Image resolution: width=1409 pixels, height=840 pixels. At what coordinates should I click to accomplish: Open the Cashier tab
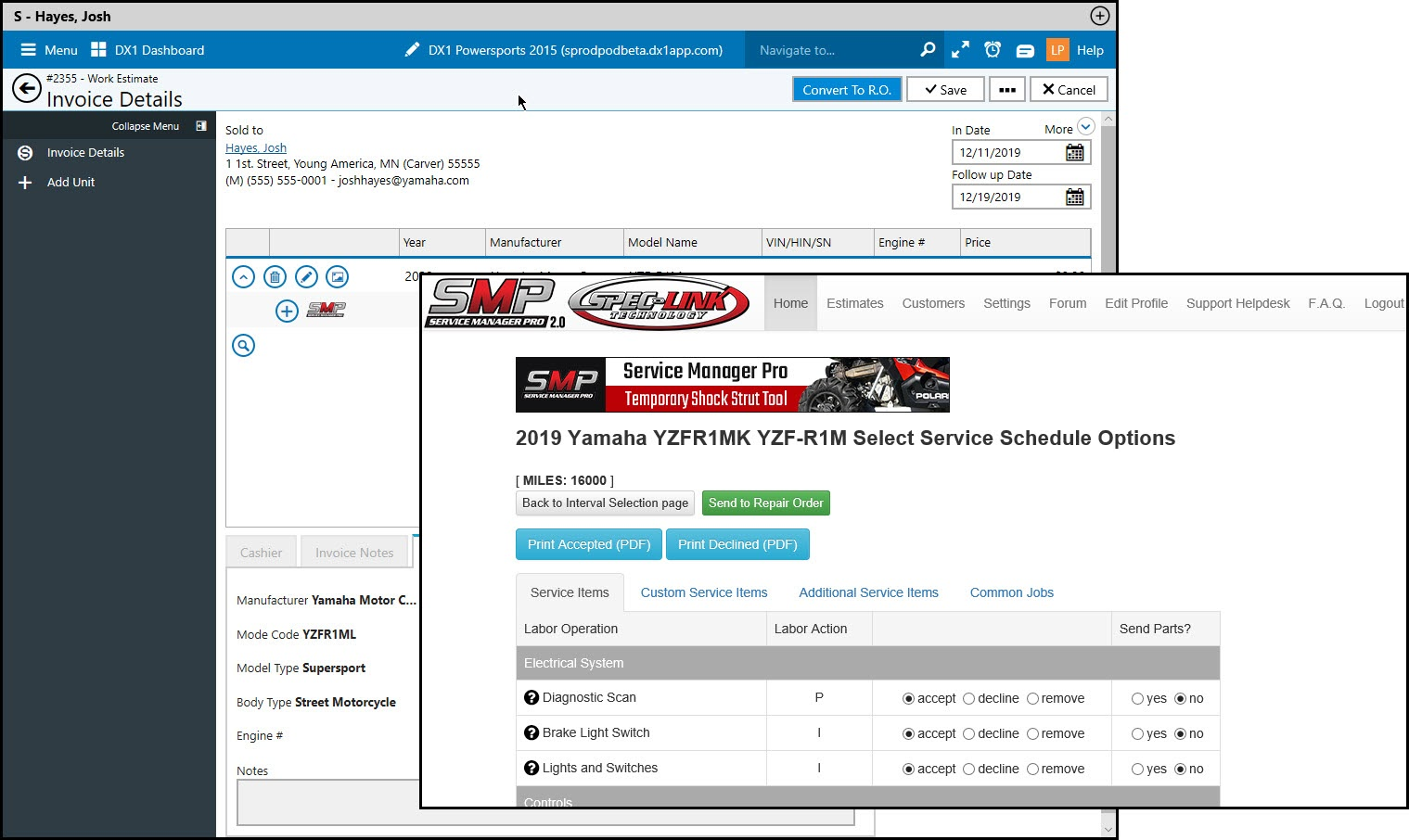(x=261, y=553)
